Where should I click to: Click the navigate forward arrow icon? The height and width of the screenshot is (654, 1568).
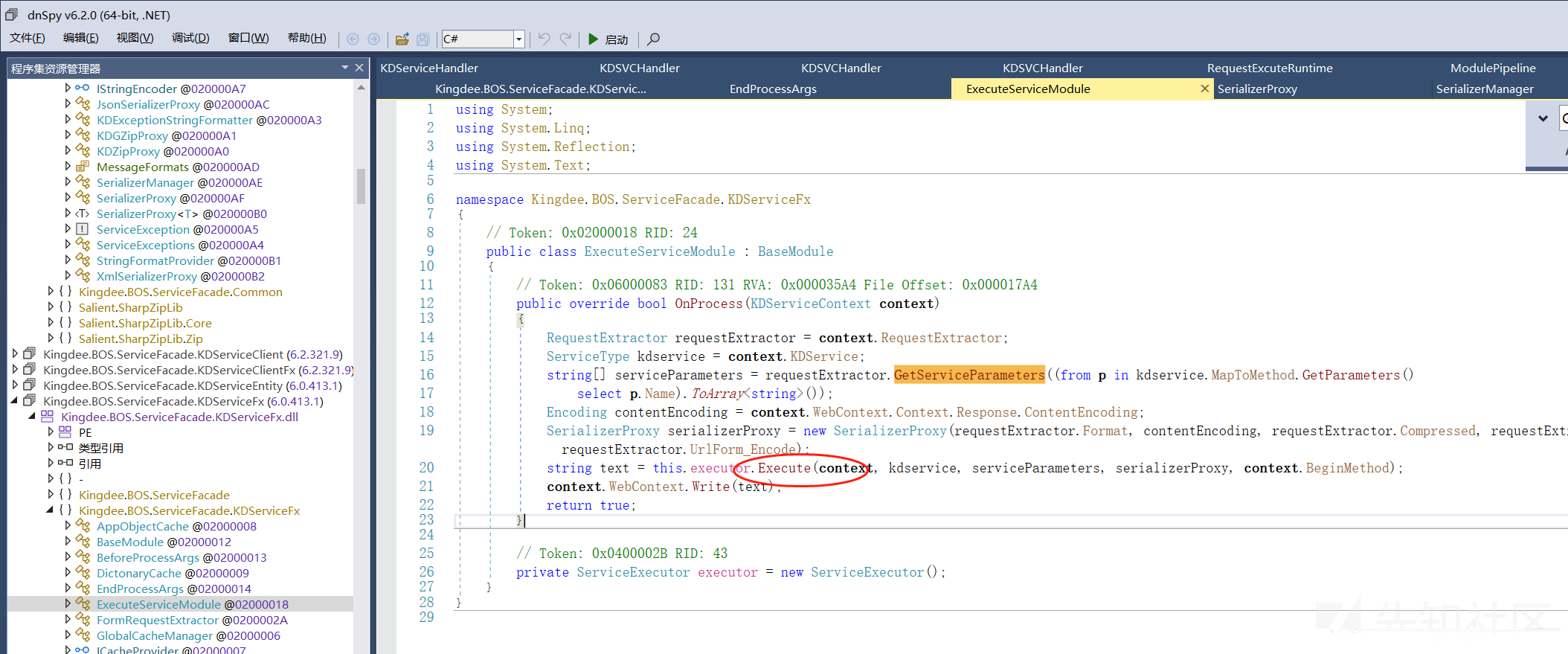(x=373, y=39)
